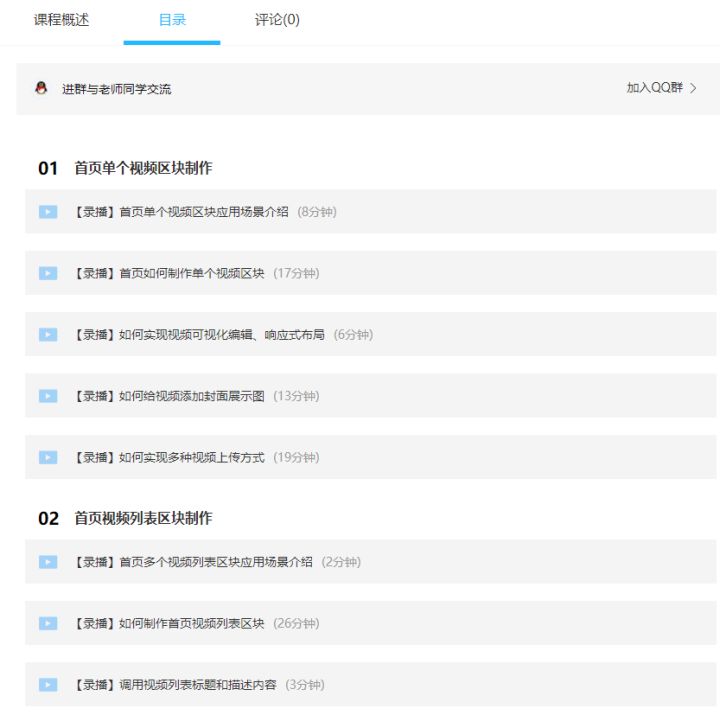Screen dimensions: 720x715
Task: Switch to the 课程概述 tab
Action: click(x=61, y=20)
